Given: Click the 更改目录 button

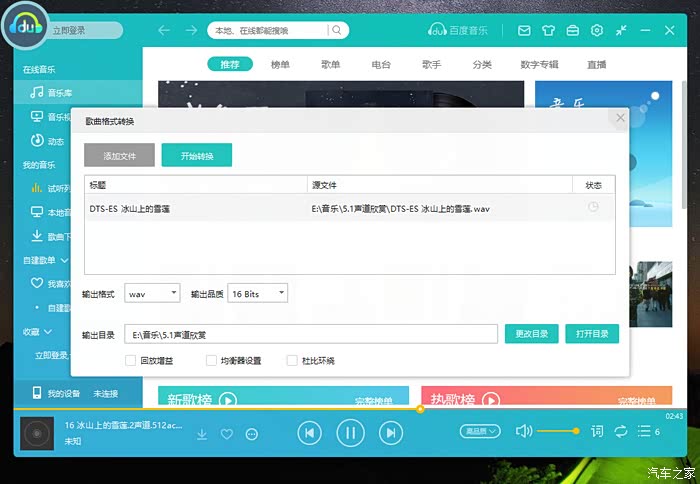Looking at the screenshot, I should coord(531,333).
